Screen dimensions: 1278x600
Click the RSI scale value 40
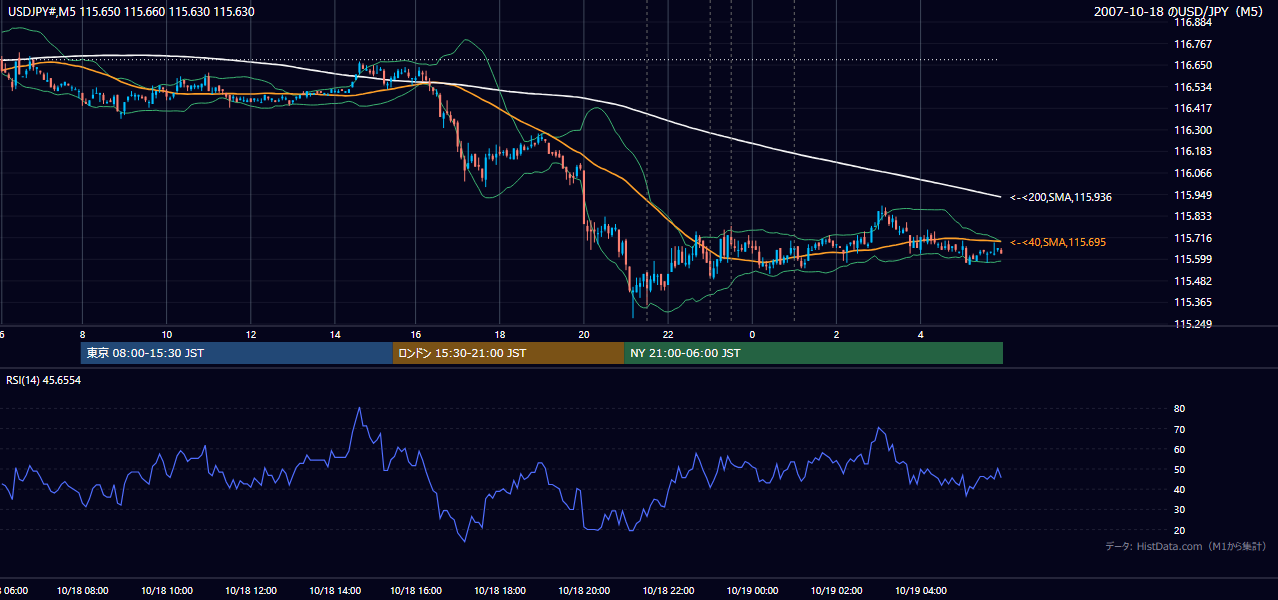pos(1180,489)
